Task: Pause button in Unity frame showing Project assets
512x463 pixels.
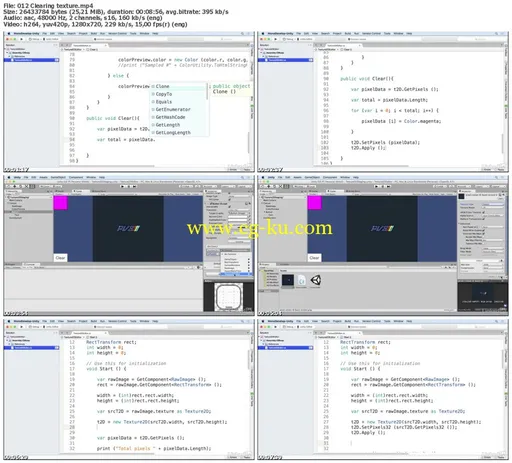Action: pos(382,186)
